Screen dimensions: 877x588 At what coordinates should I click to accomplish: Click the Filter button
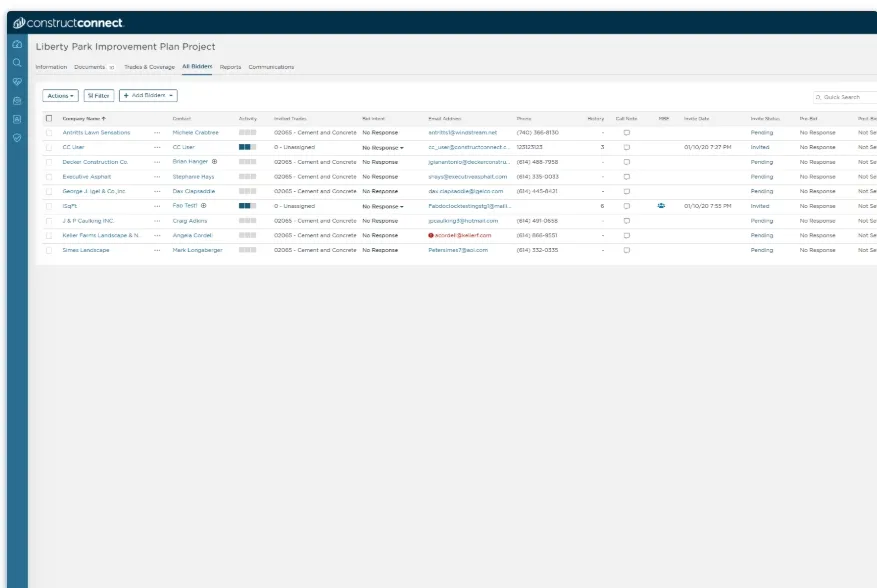99,96
